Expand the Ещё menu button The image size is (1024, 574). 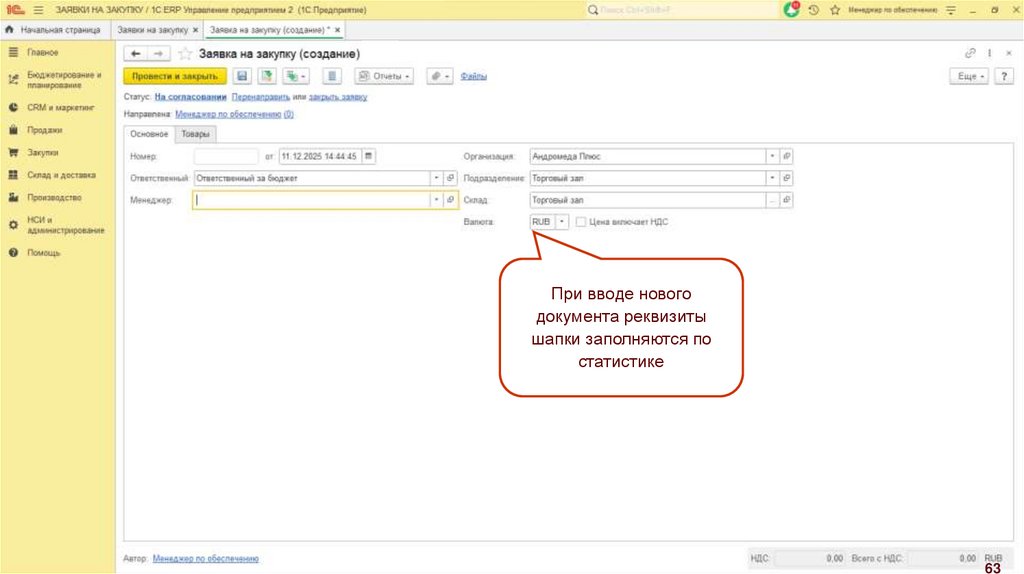tap(968, 76)
